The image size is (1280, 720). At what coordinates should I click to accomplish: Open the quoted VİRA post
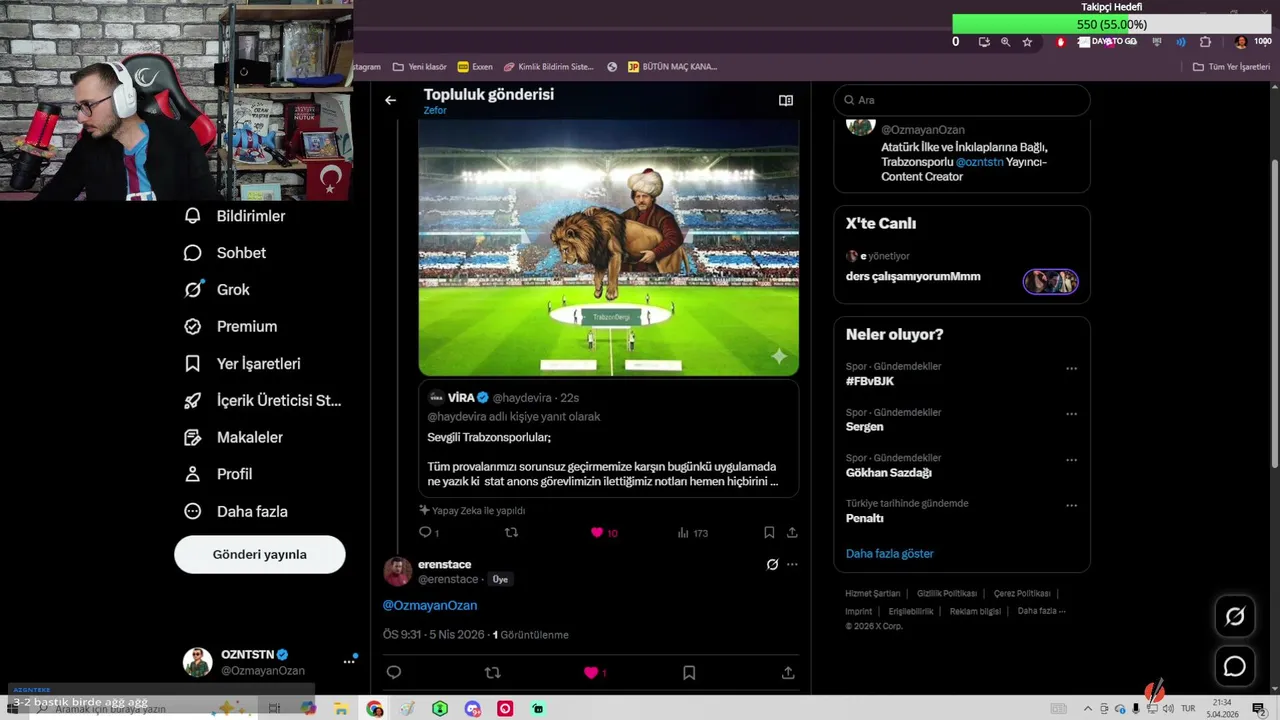[x=608, y=438]
